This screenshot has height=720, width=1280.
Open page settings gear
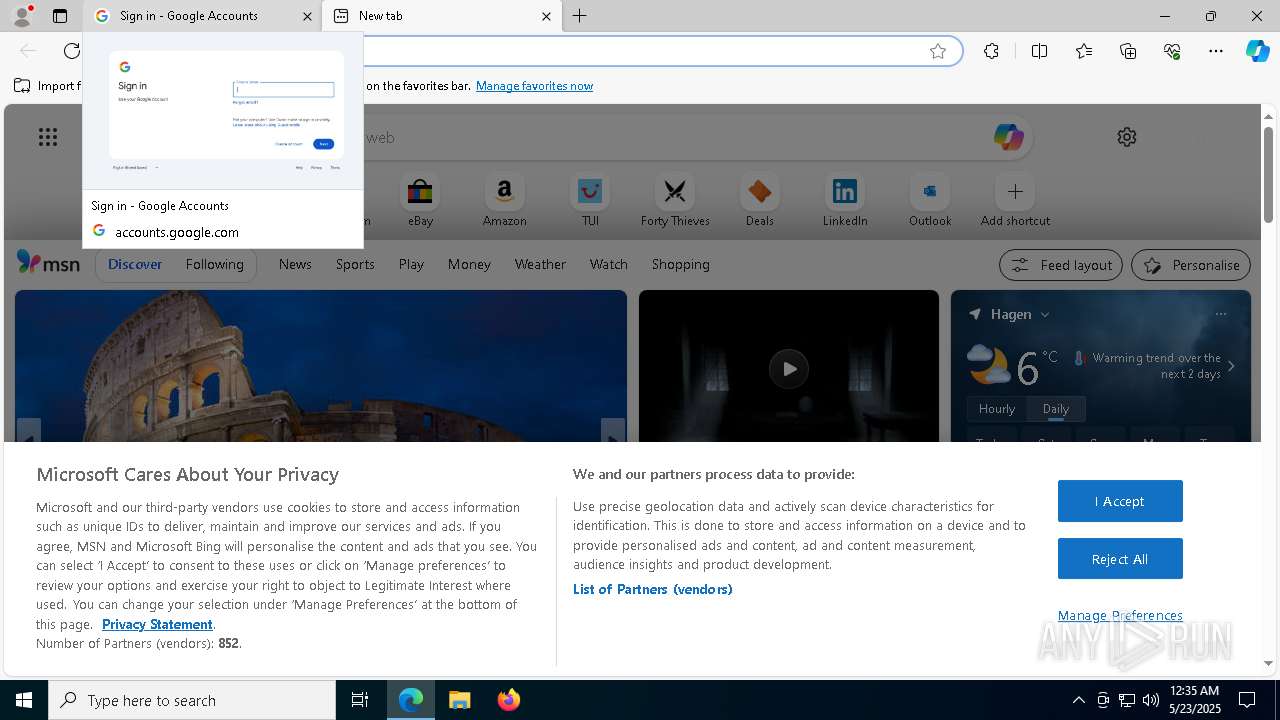(x=1127, y=137)
